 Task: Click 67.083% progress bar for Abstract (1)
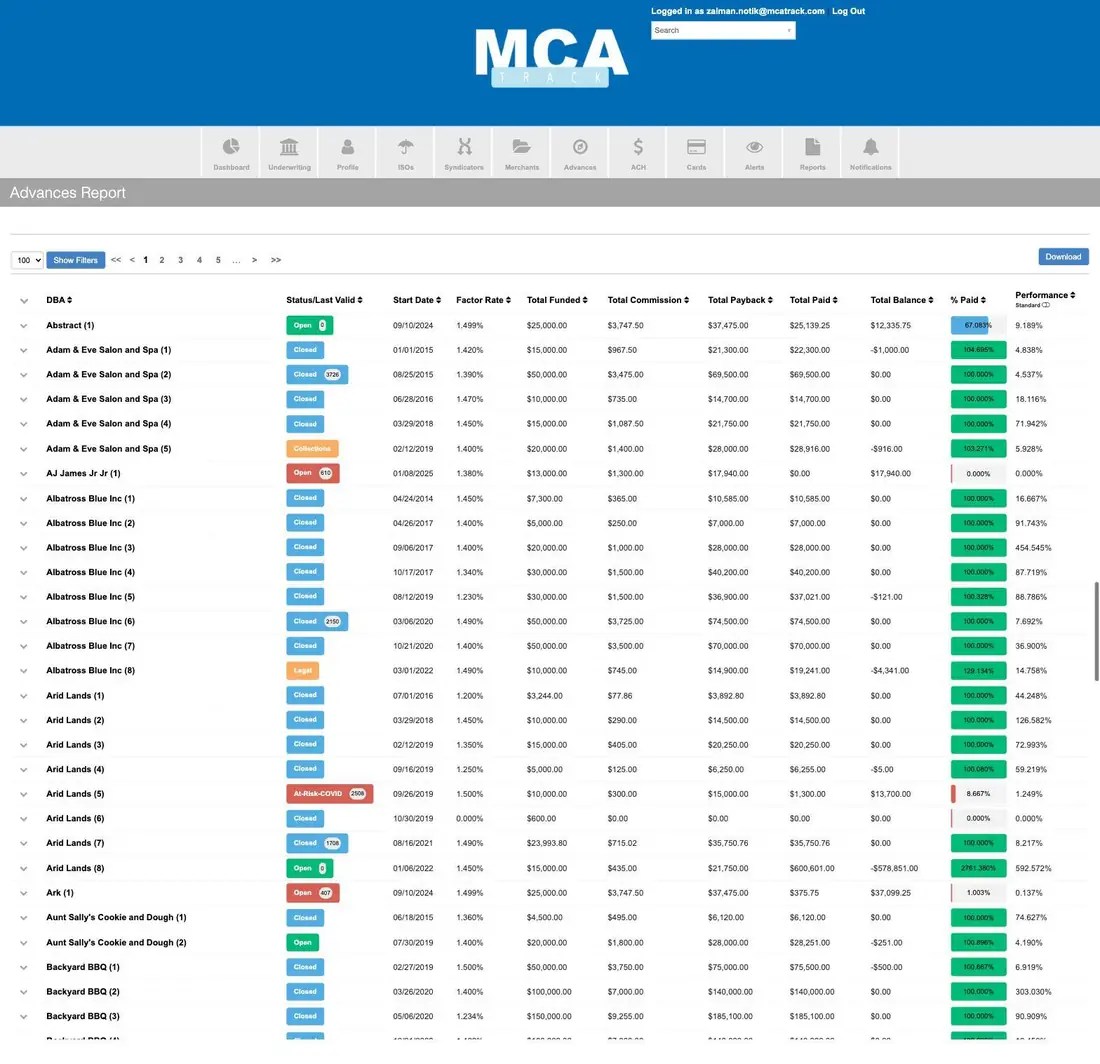pos(978,325)
